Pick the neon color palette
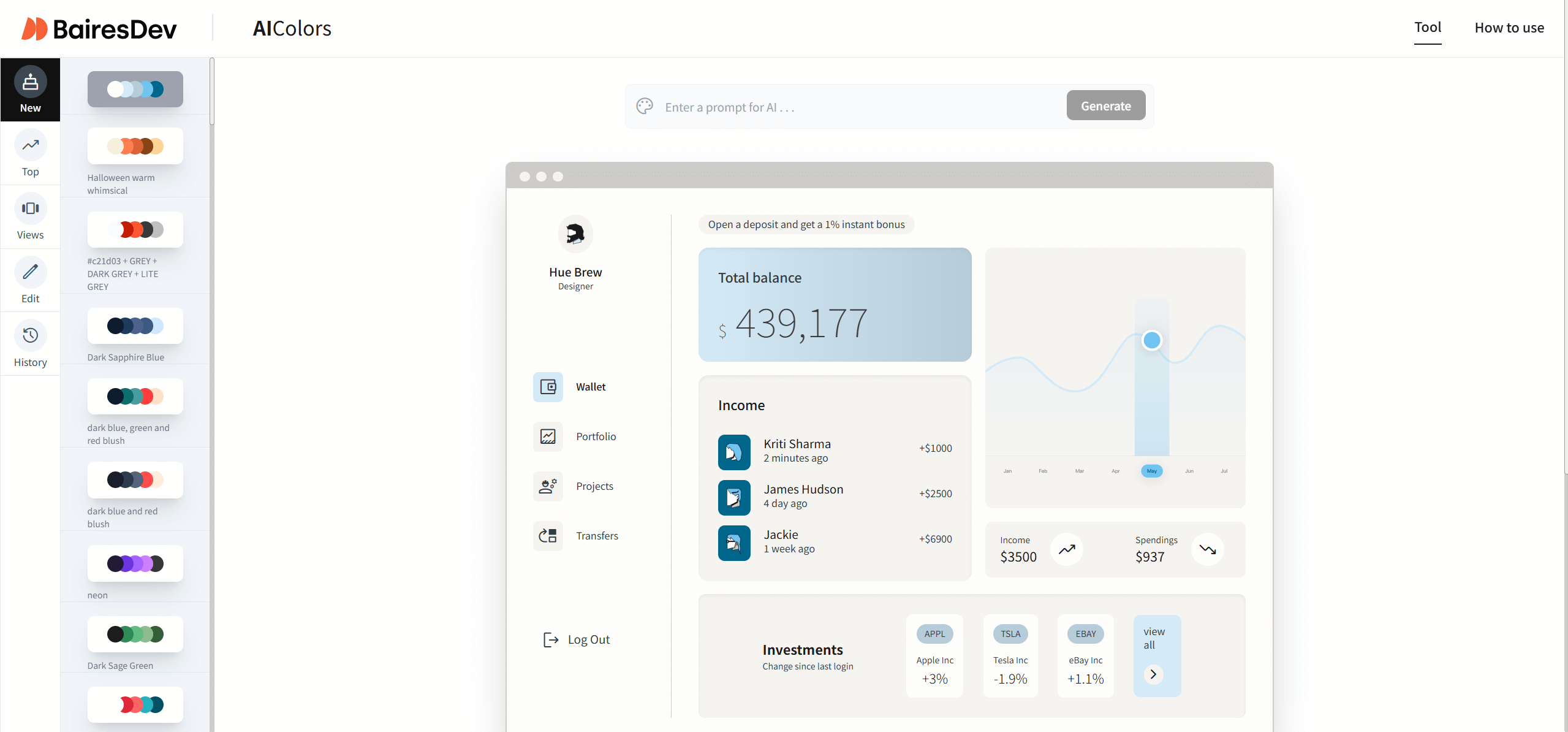 pos(135,563)
